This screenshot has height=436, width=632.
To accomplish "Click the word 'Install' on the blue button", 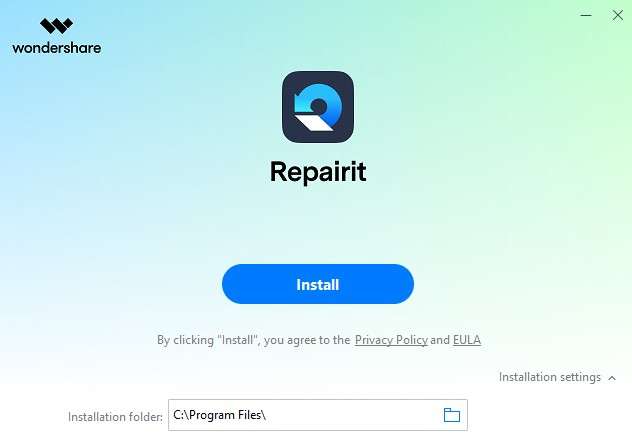I will [x=318, y=284].
